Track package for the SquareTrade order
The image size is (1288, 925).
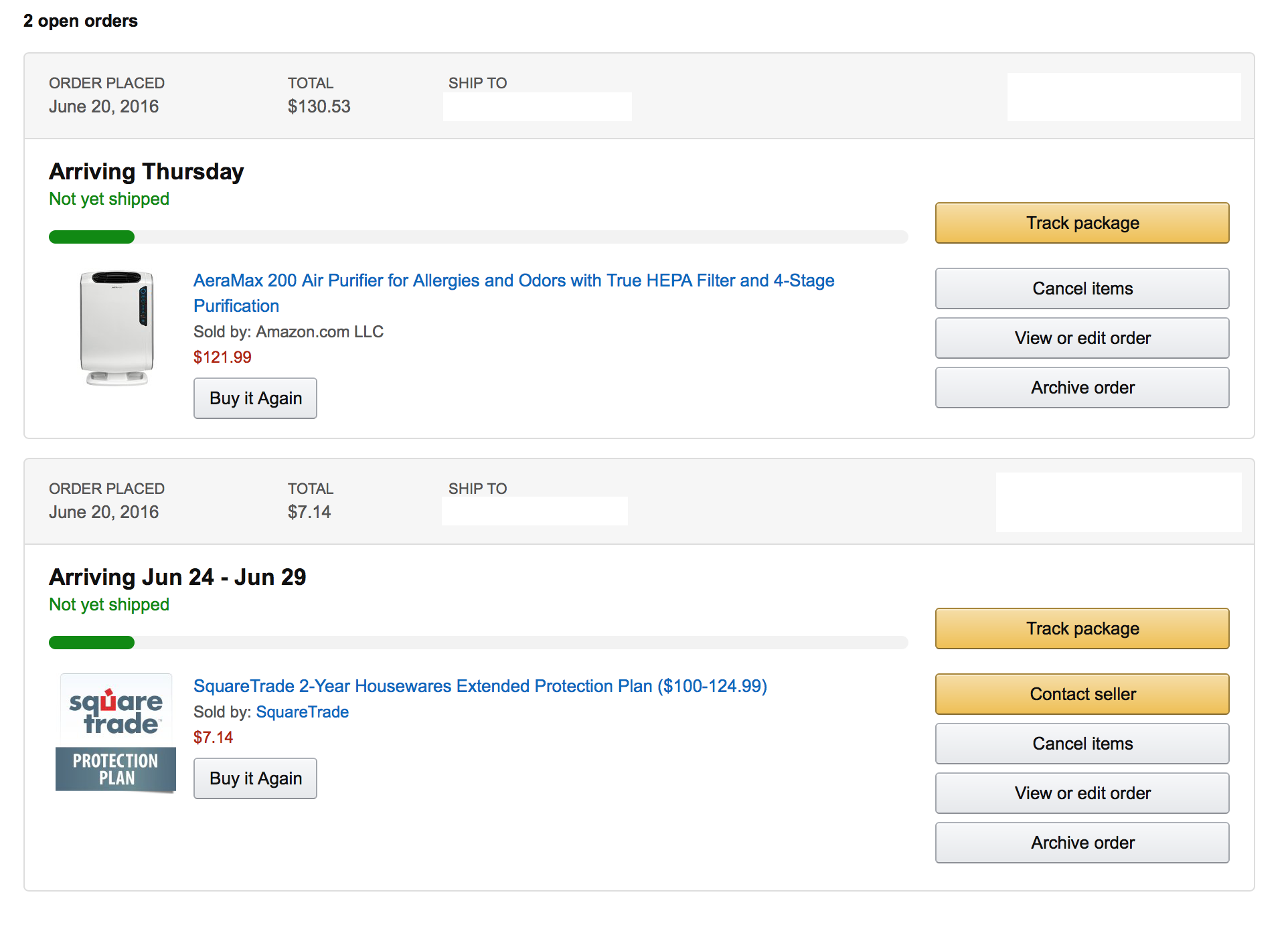point(1082,628)
